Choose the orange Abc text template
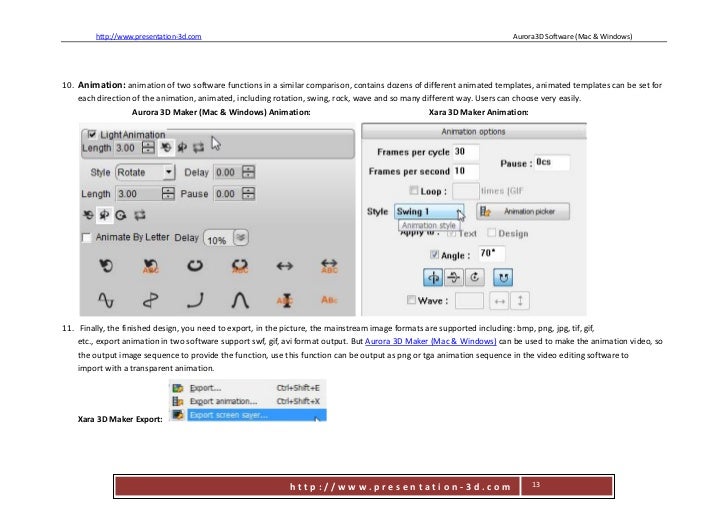The width and height of the screenshot is (728, 515). (329, 300)
